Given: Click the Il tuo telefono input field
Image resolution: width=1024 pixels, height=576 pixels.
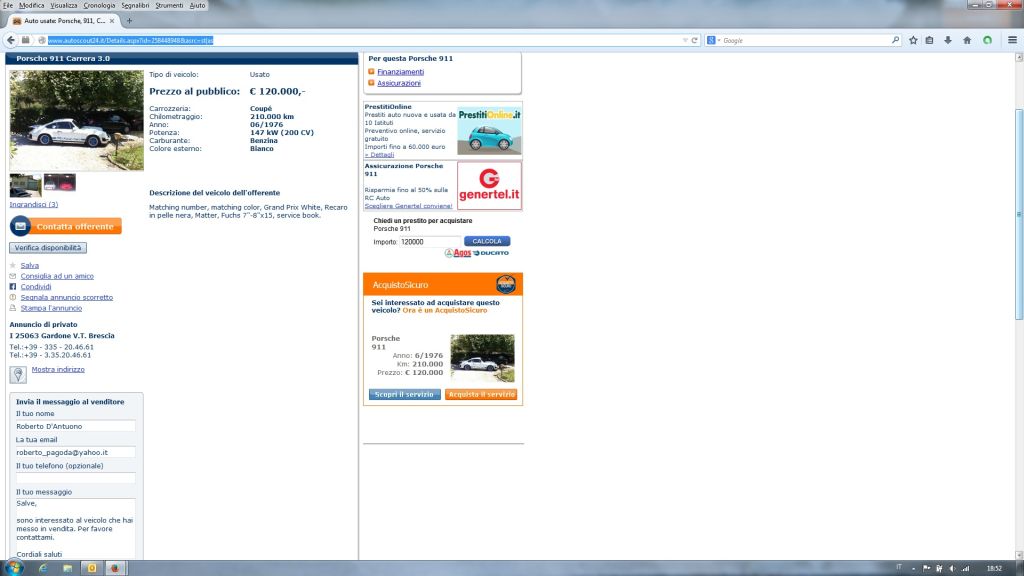Looking at the screenshot, I should 75,479.
